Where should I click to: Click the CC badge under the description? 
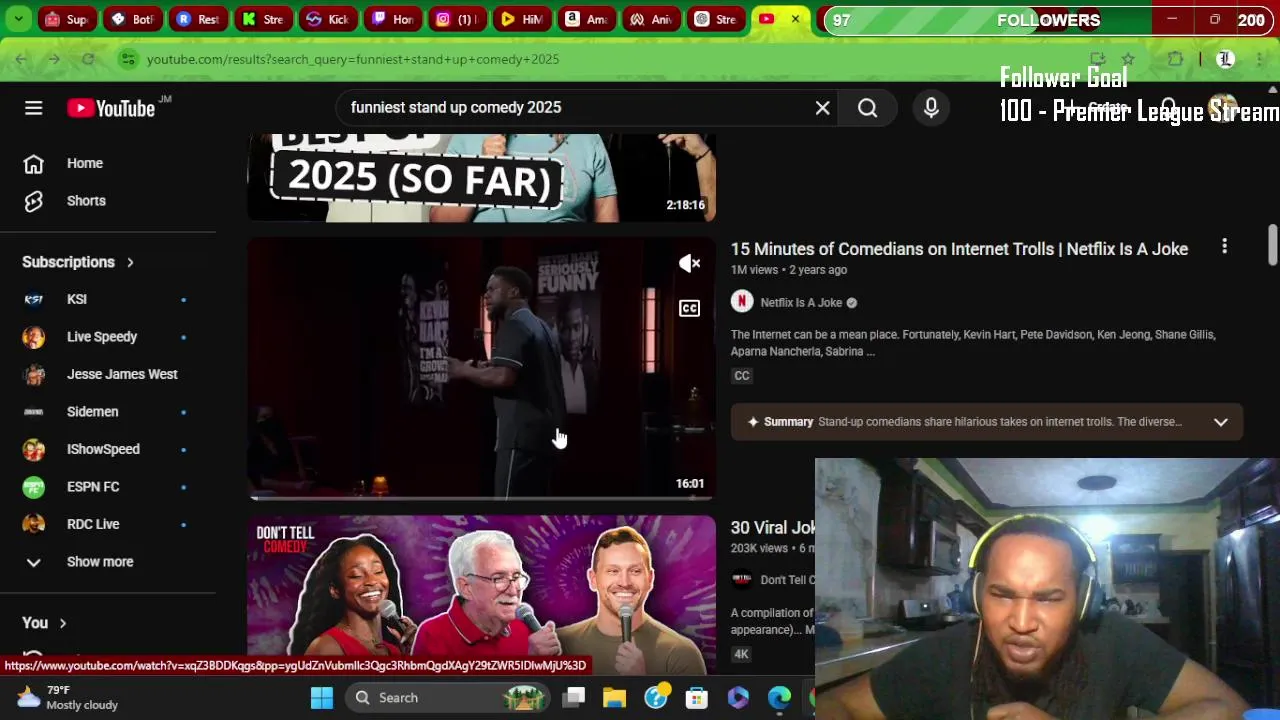(742, 376)
